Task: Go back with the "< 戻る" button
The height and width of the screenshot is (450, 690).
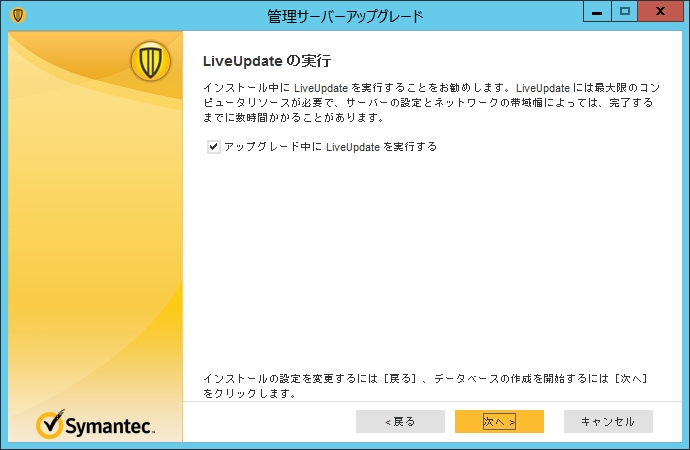Action: tap(400, 421)
